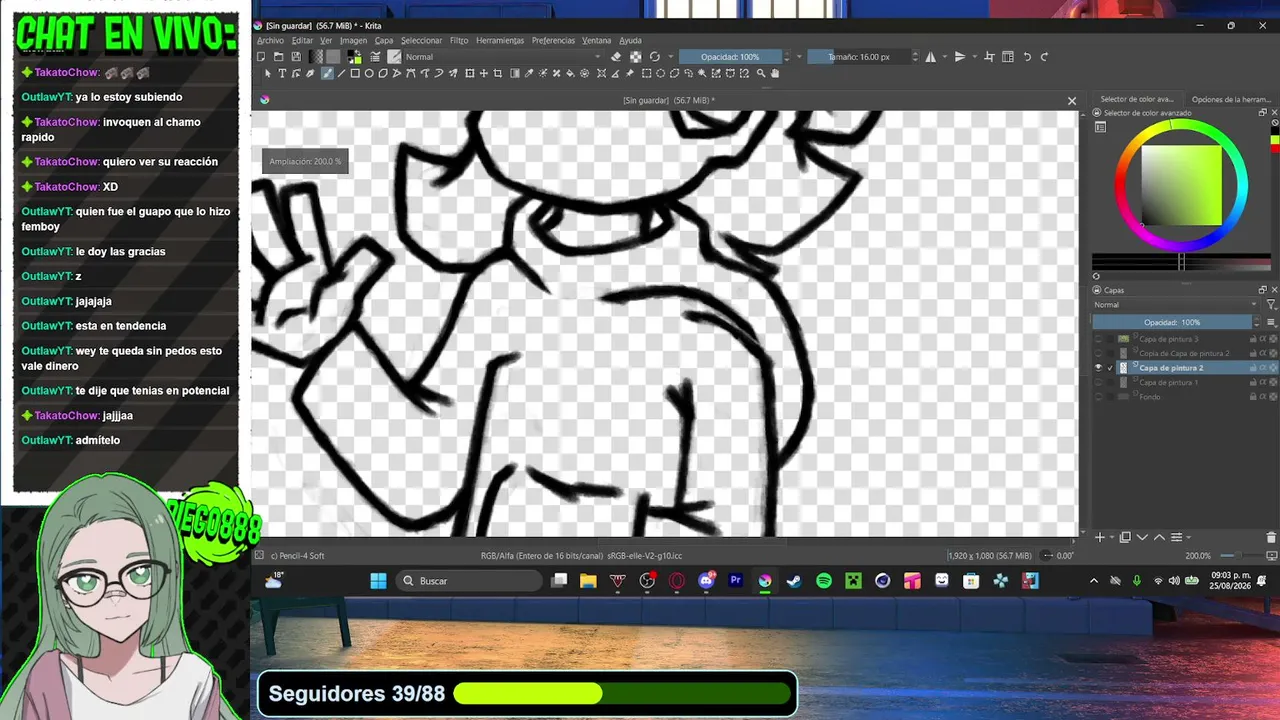Screen dimensions: 1280x720
Task: Select the Pan hand tool
Action: pos(775,73)
